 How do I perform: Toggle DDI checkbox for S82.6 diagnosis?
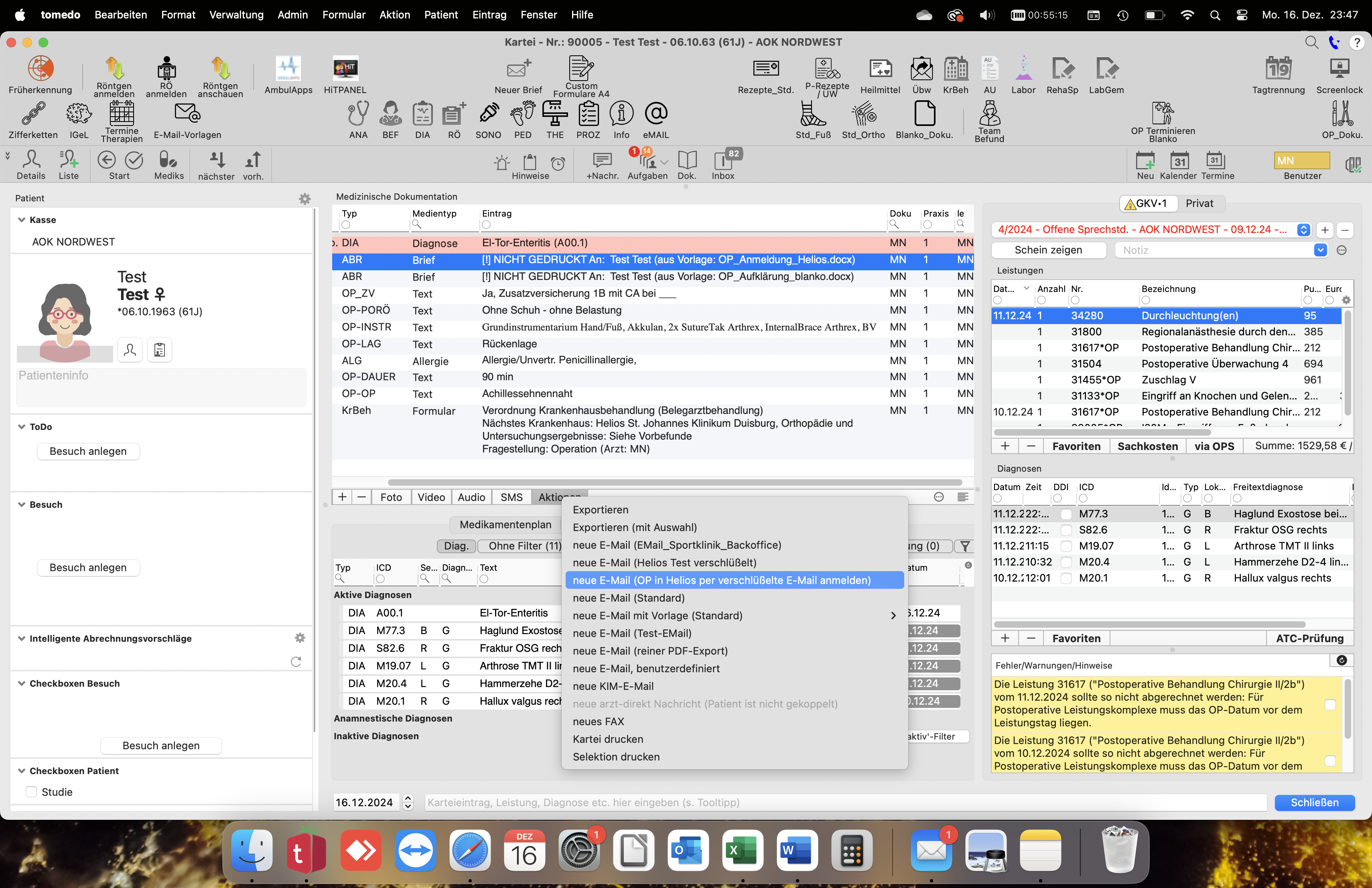(x=1066, y=530)
